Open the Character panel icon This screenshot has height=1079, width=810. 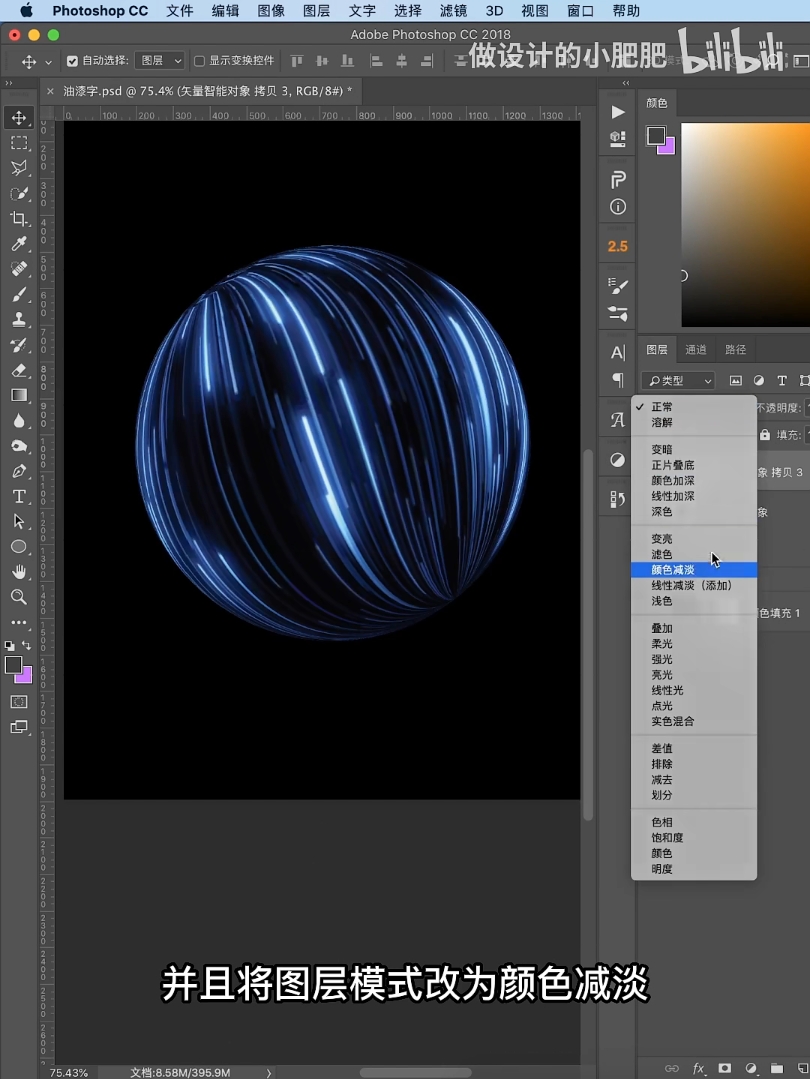[x=618, y=353]
